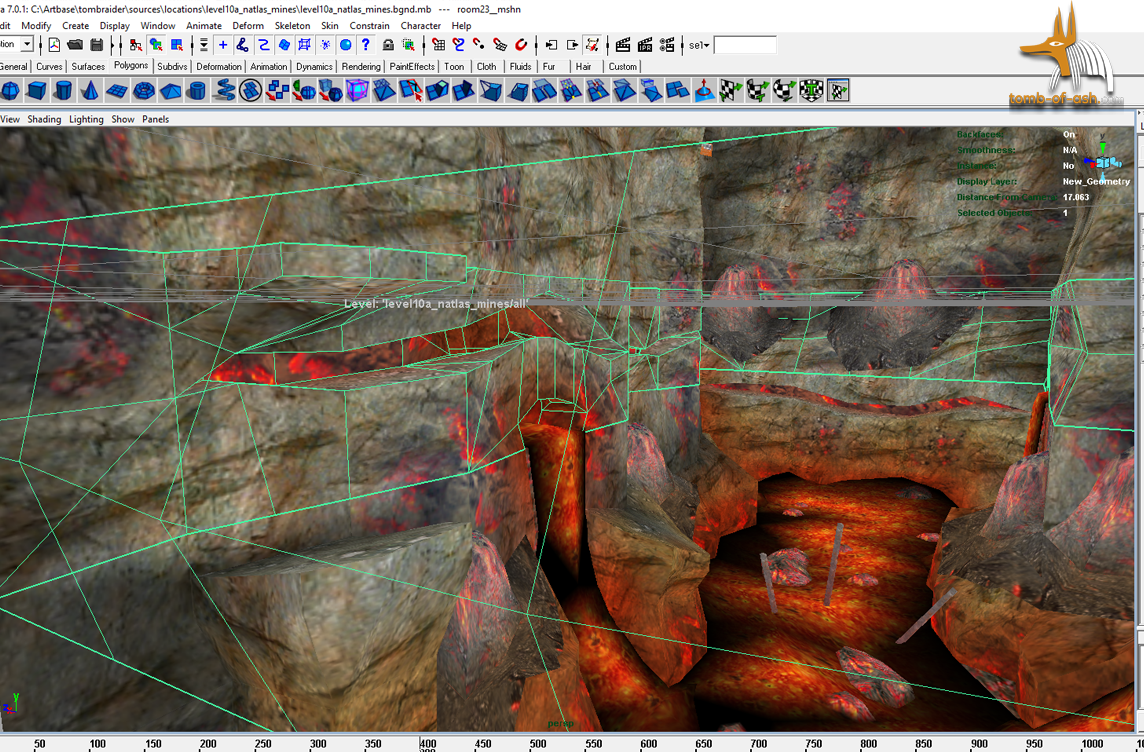Create a polygon pipe from the shelf
The width and height of the screenshot is (1144, 752).
click(x=197, y=90)
